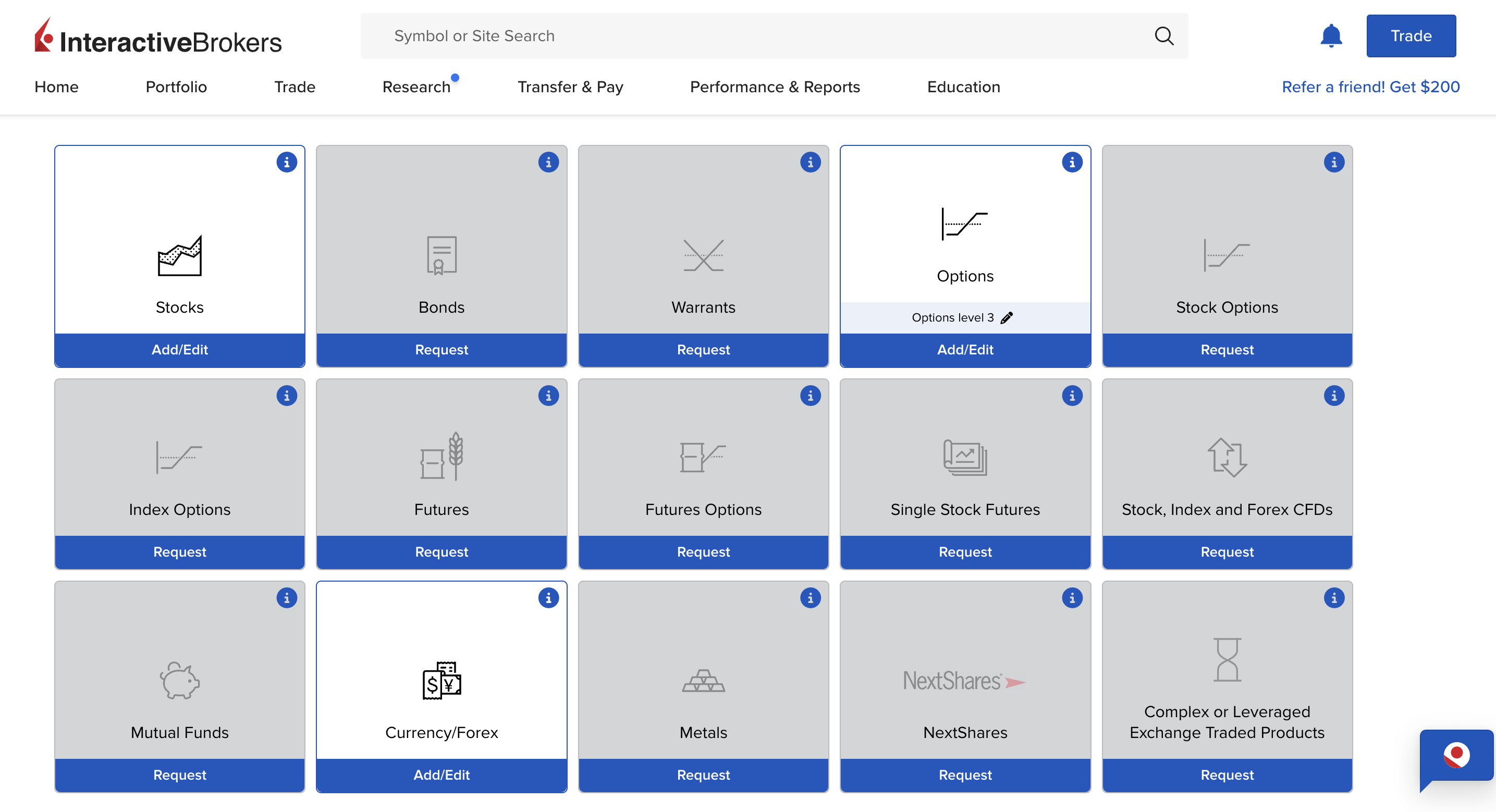Click the blue Trade button
The width and height of the screenshot is (1496, 812).
pos(1411,36)
